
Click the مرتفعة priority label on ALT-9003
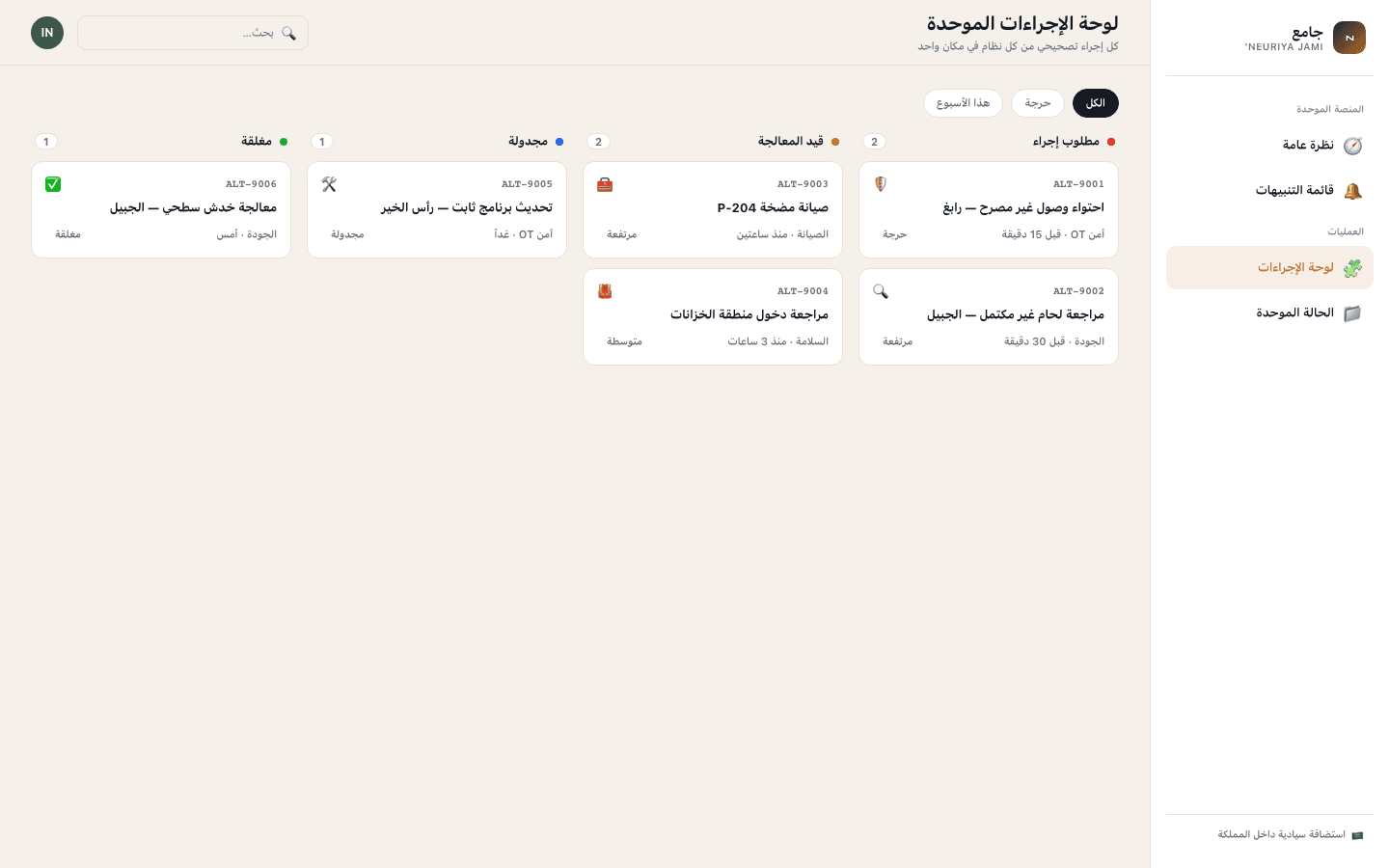[x=622, y=234]
